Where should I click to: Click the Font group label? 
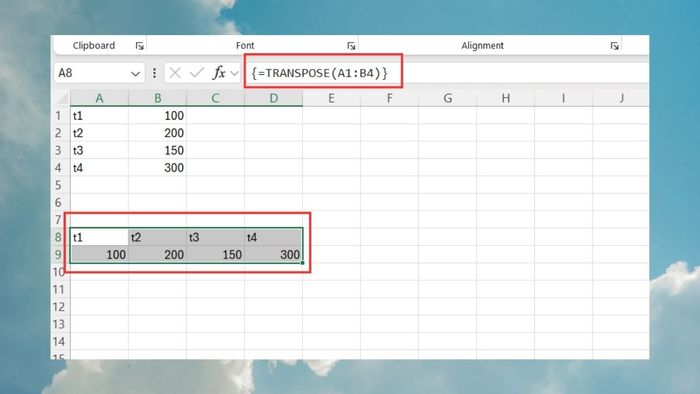(245, 46)
